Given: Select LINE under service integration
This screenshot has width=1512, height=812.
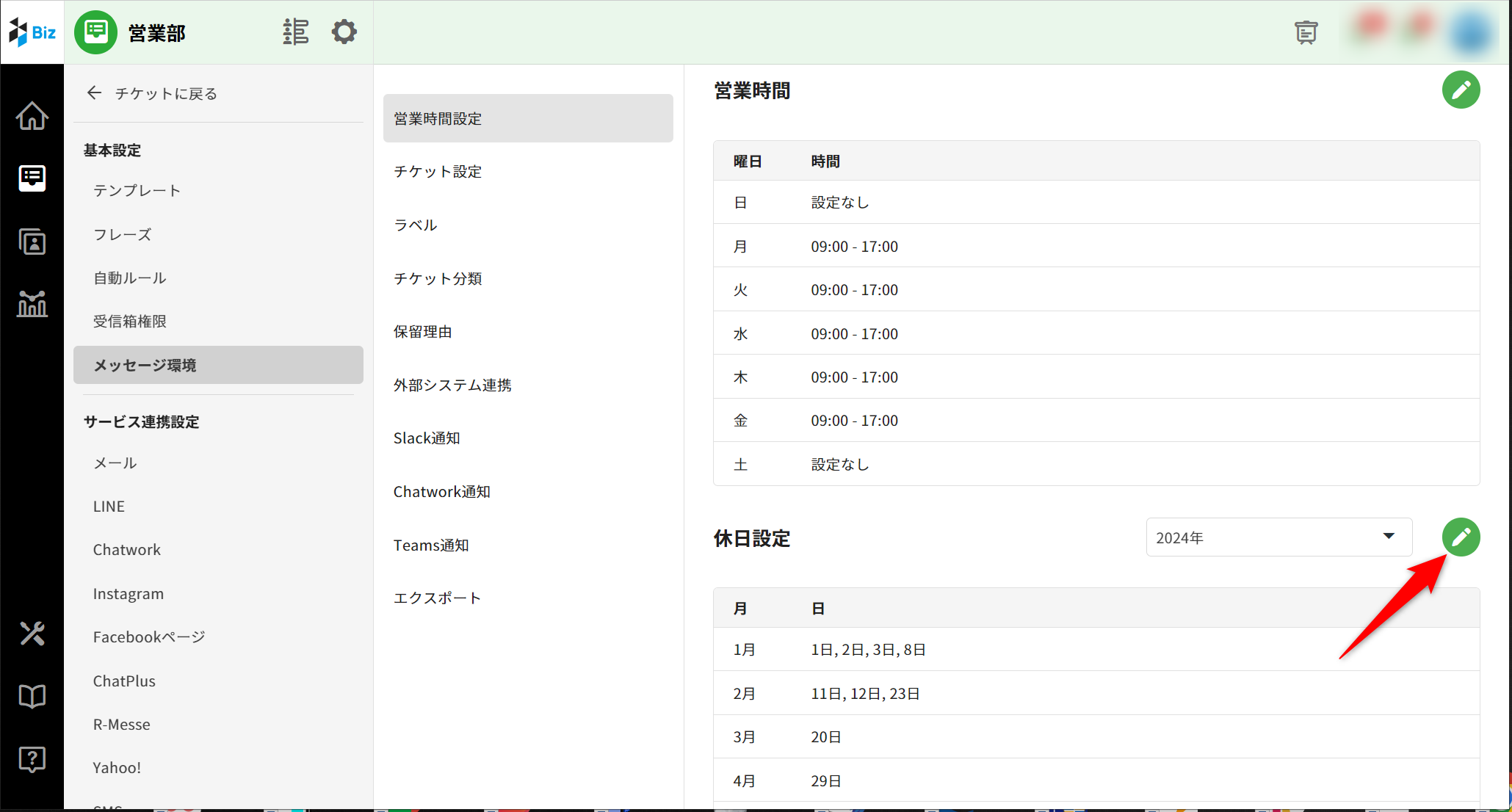Looking at the screenshot, I should [x=109, y=507].
